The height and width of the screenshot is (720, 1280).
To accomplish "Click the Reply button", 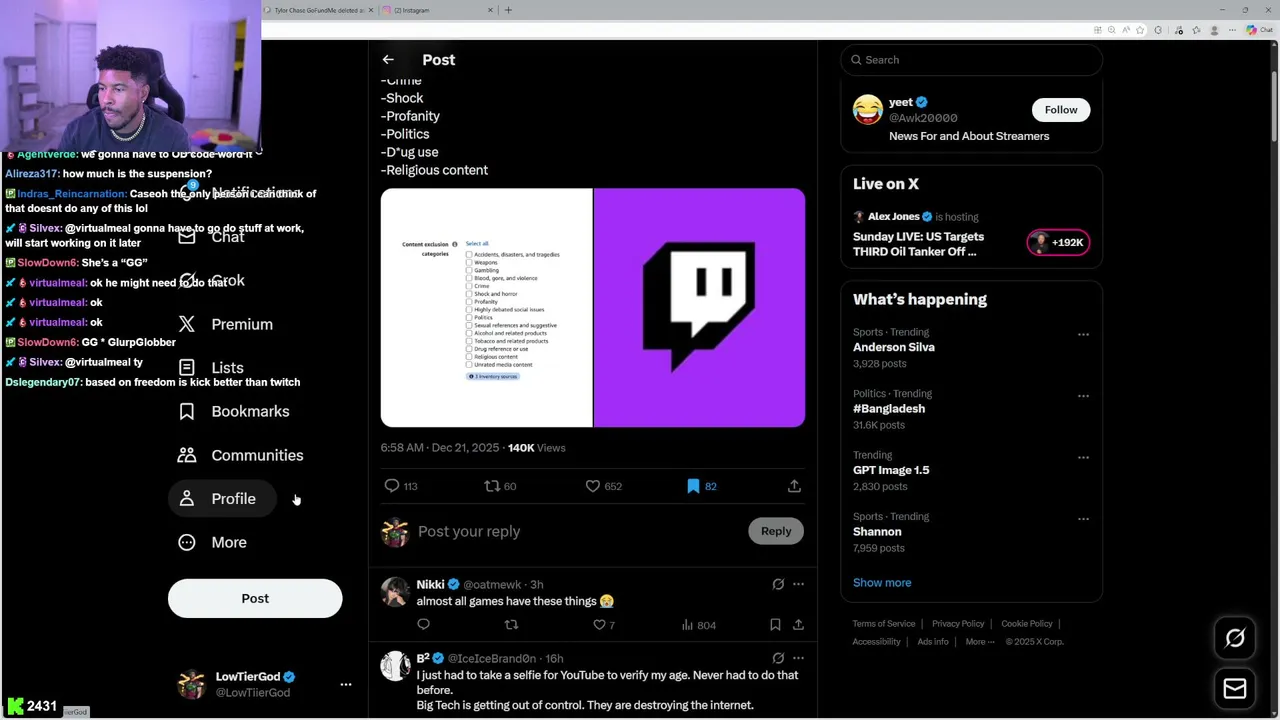I will coord(776,531).
